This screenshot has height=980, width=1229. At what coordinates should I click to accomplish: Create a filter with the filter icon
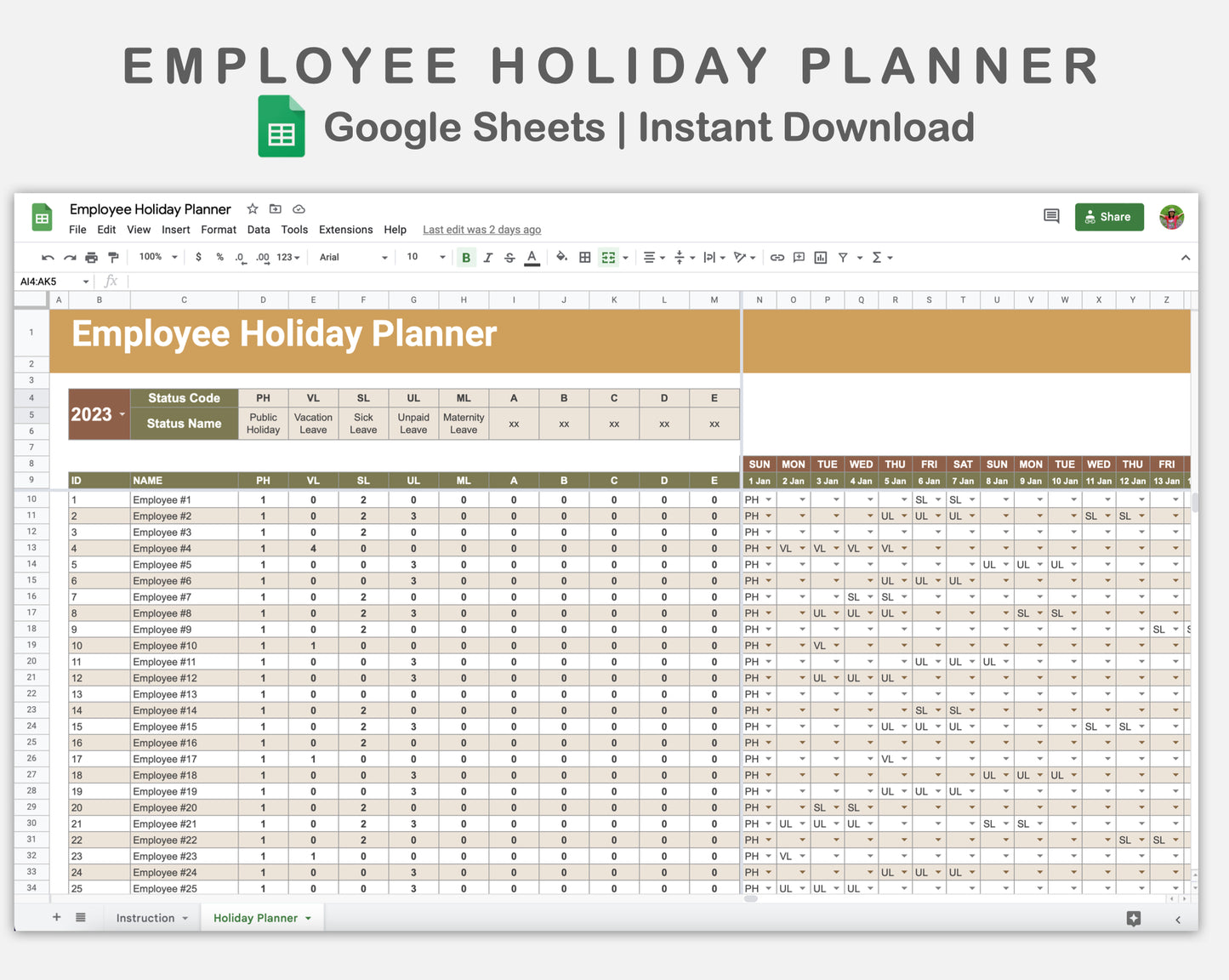click(x=844, y=257)
